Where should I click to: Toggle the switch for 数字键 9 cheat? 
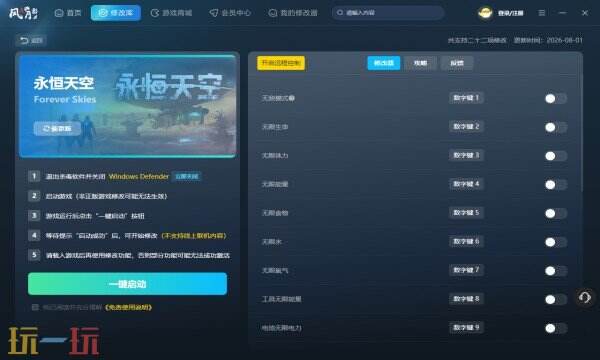coord(556,328)
